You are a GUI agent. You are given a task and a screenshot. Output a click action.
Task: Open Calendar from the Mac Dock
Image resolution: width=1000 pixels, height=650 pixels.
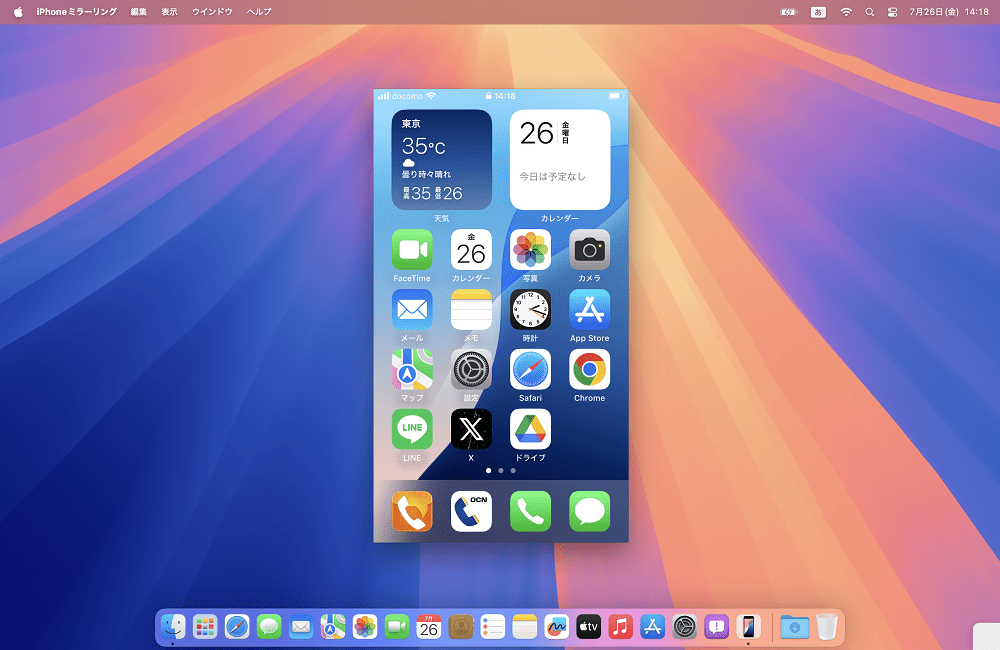point(429,627)
